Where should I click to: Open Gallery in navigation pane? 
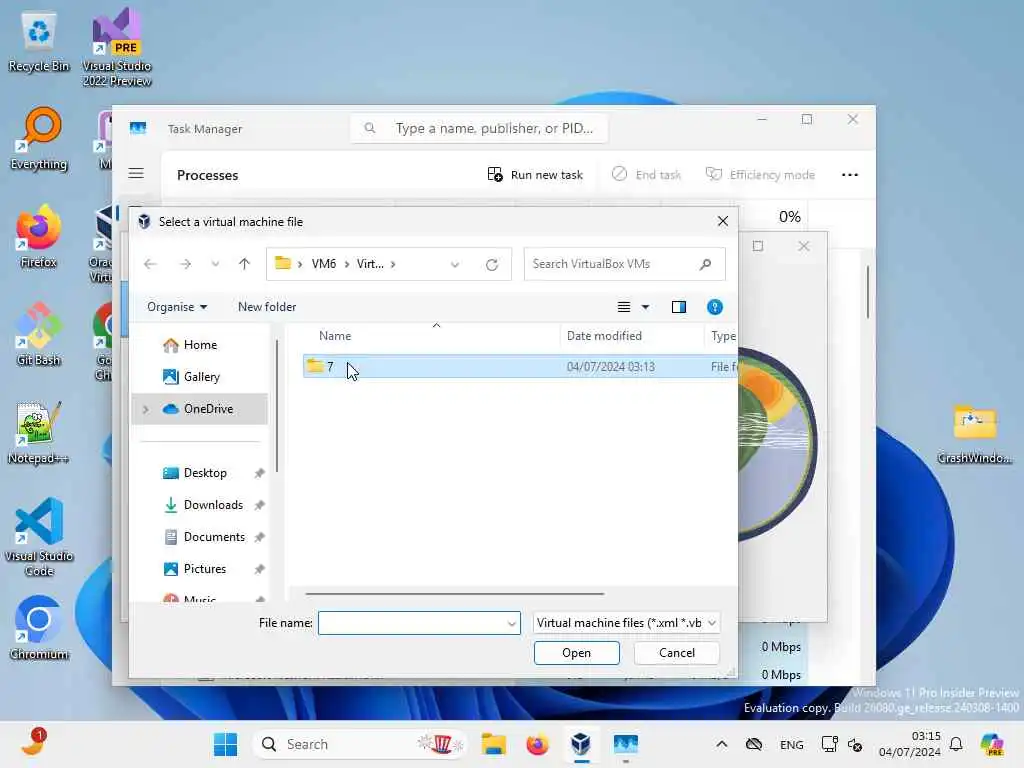point(202,377)
